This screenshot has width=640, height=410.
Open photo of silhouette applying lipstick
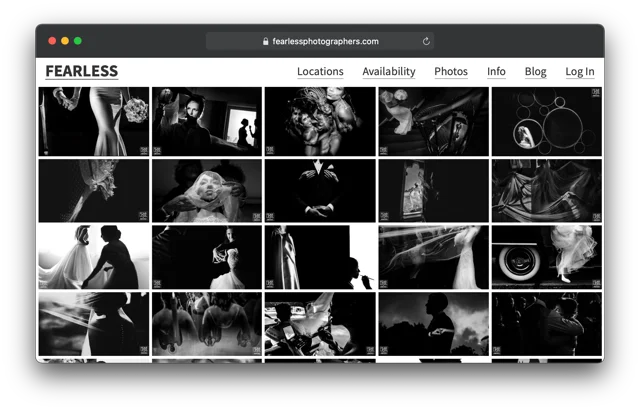tap(320, 257)
